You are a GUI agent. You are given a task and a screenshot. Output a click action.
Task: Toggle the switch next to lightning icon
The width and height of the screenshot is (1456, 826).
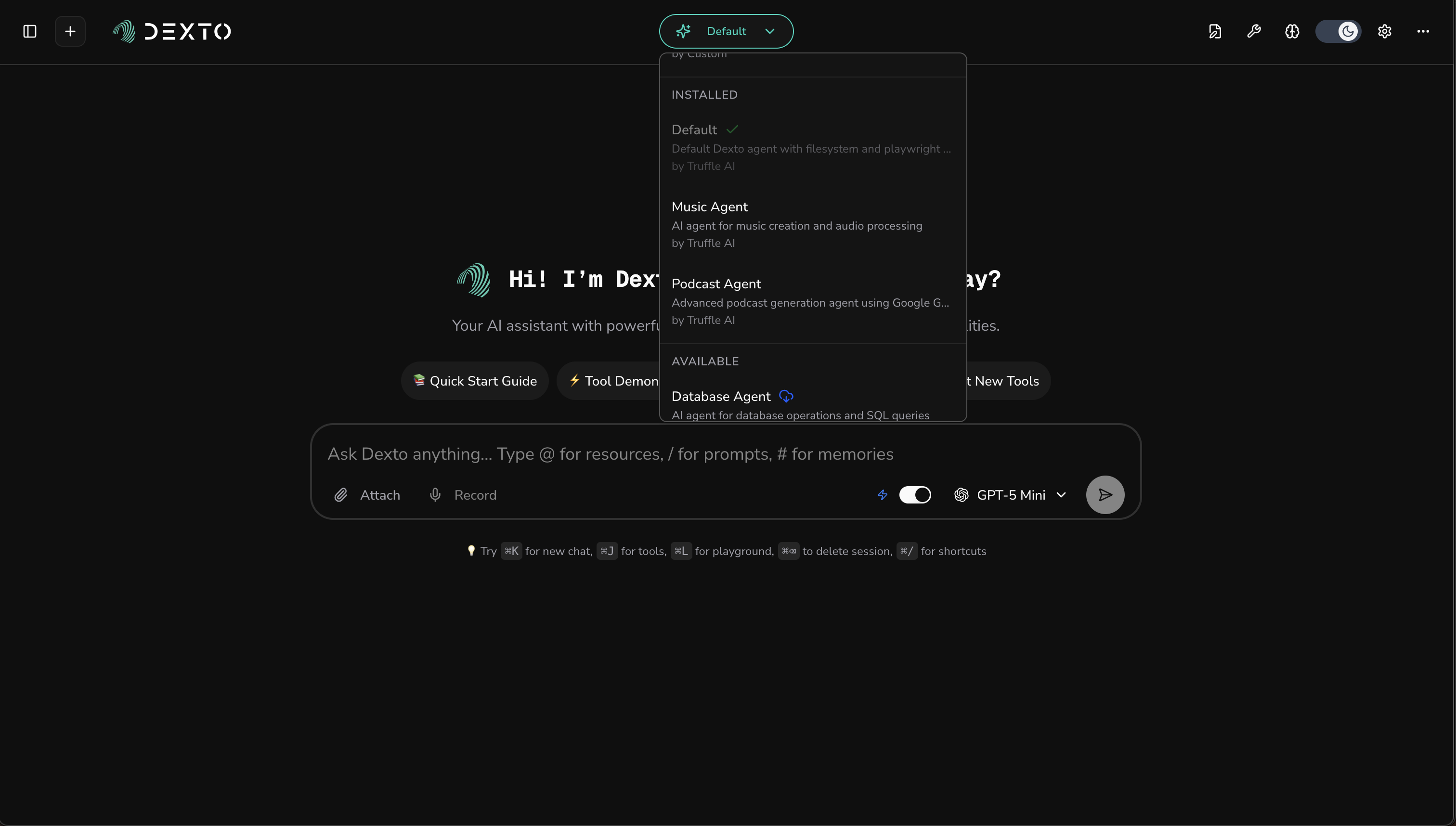(x=915, y=495)
